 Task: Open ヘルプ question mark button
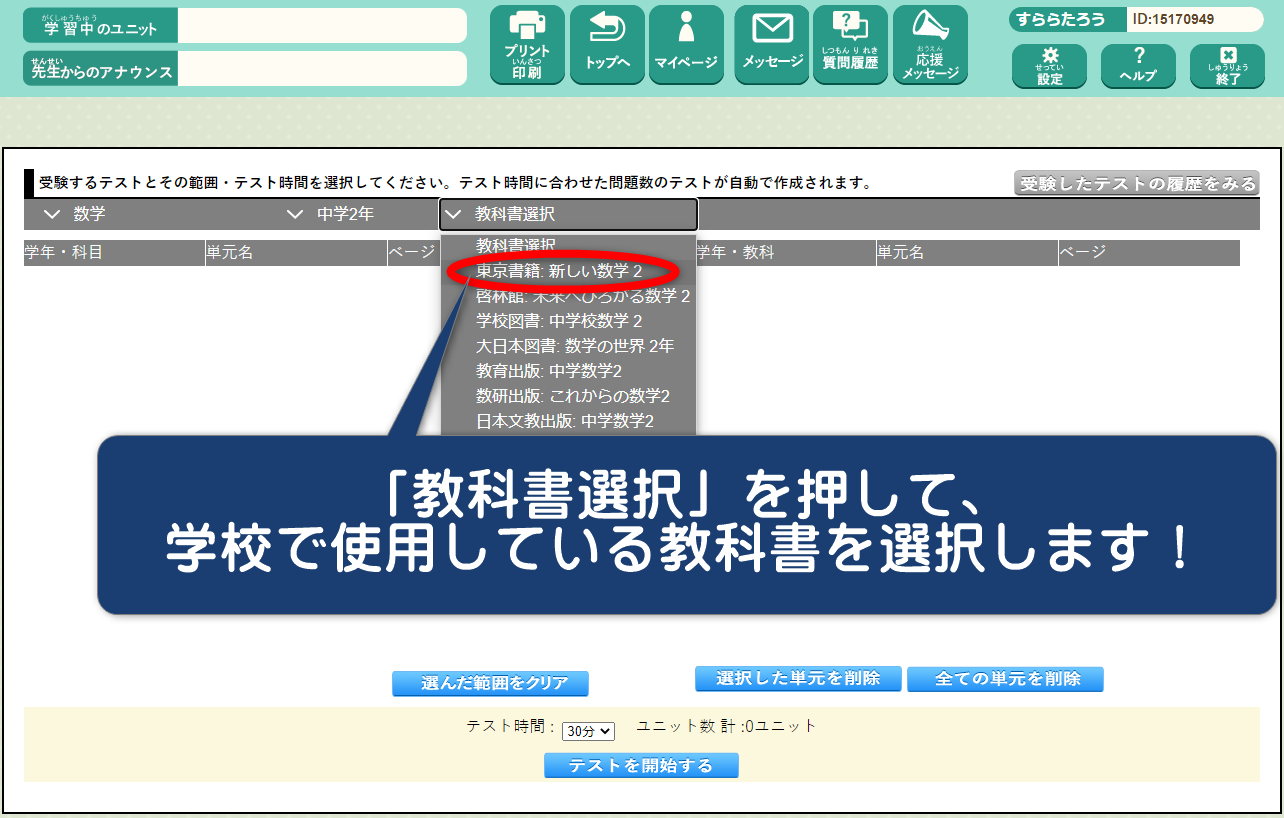click(x=1138, y=66)
